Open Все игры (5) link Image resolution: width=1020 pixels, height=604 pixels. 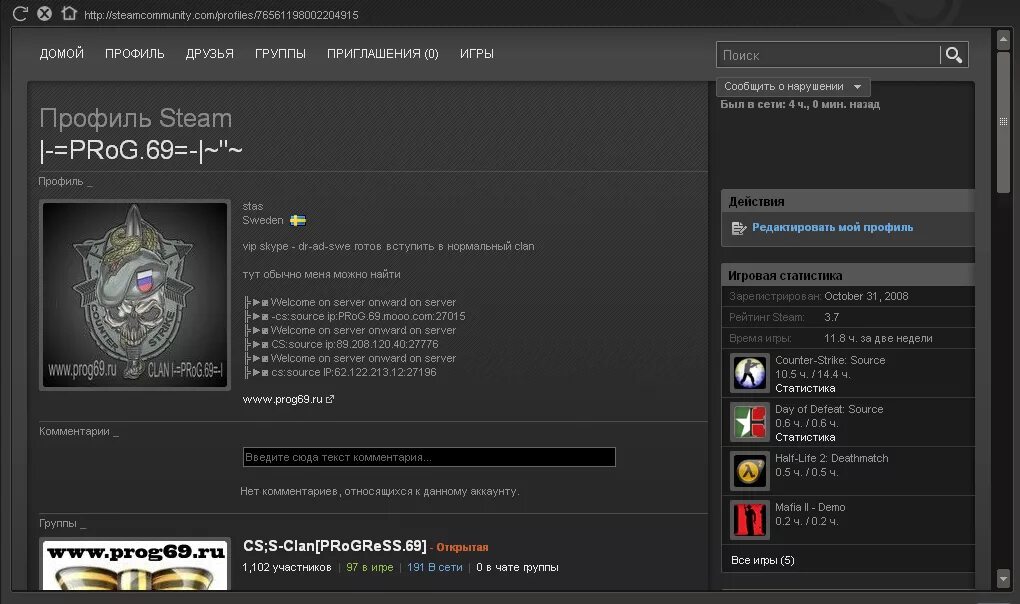point(762,560)
